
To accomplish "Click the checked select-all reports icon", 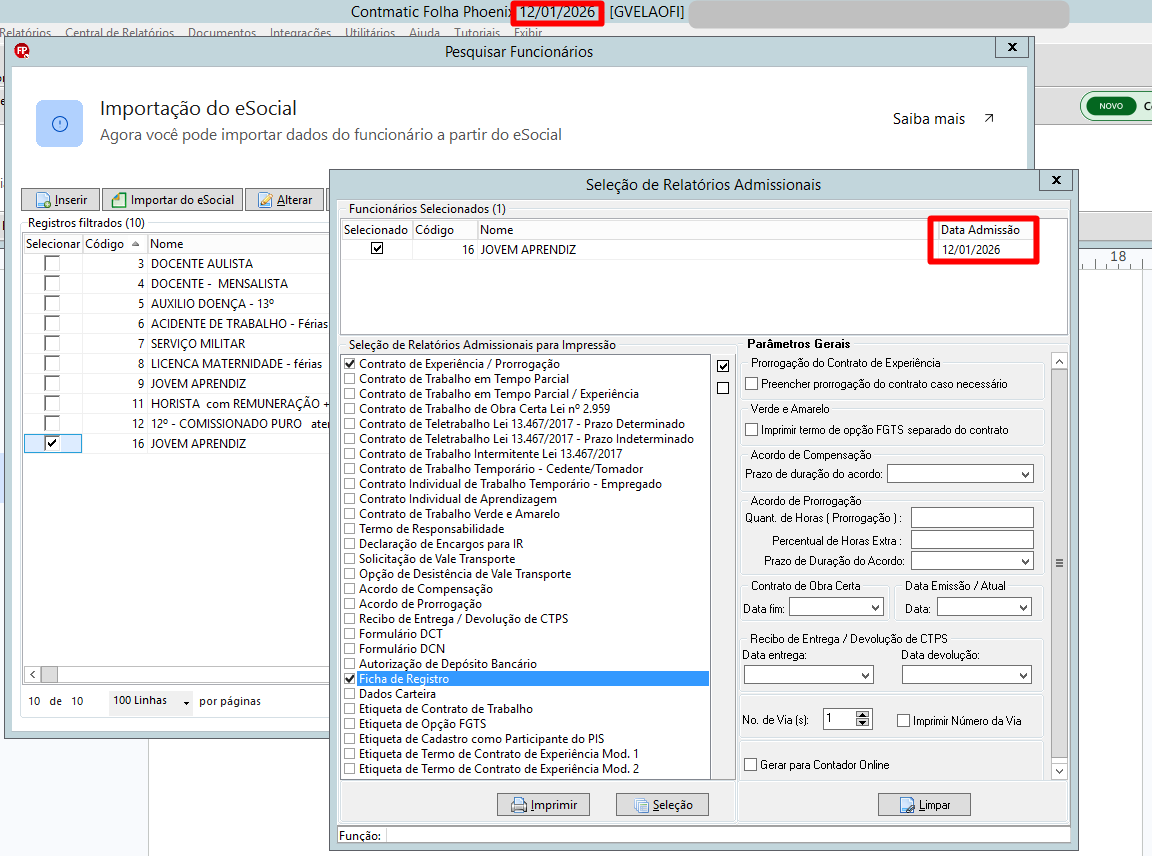I will pos(723,366).
